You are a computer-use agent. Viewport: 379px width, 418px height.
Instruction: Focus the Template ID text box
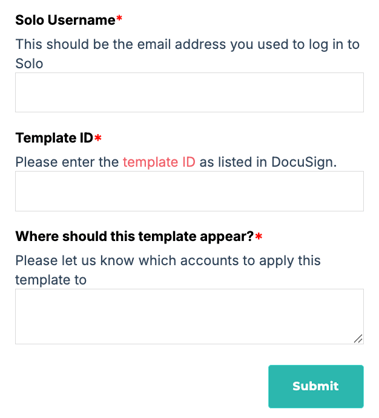(189, 191)
